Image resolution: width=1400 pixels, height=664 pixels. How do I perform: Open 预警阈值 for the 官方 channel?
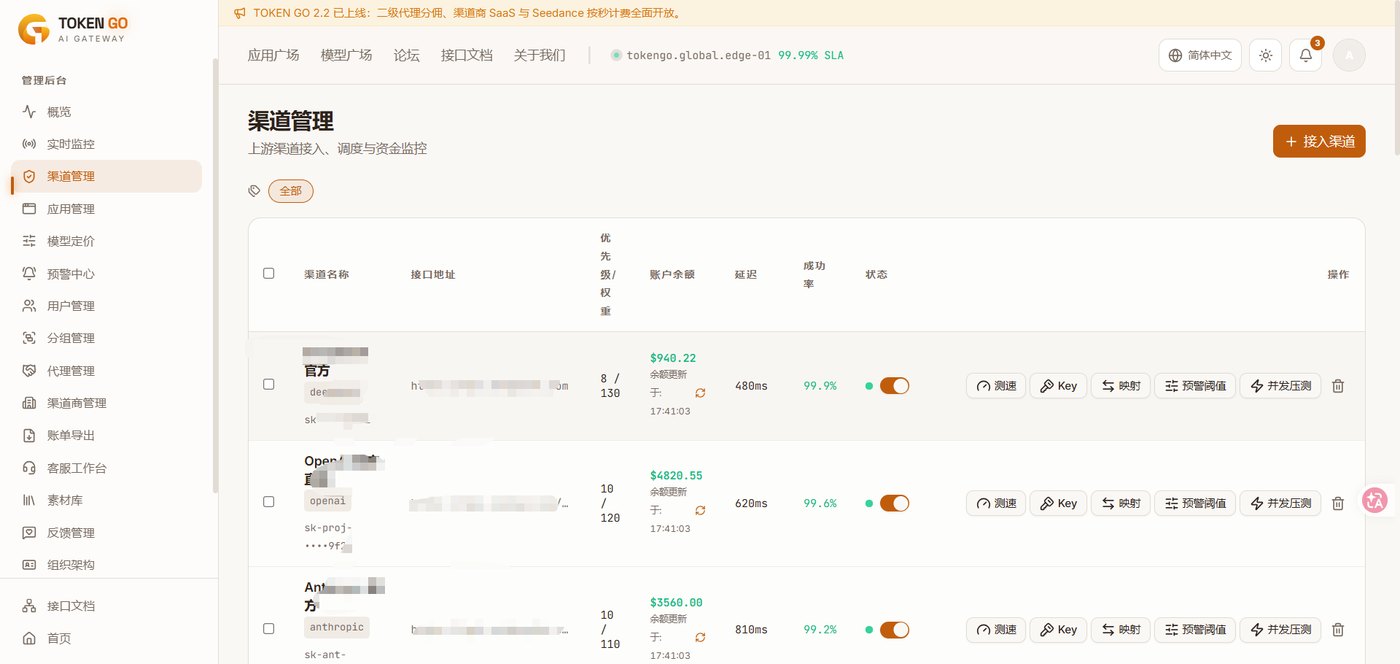click(1195, 386)
